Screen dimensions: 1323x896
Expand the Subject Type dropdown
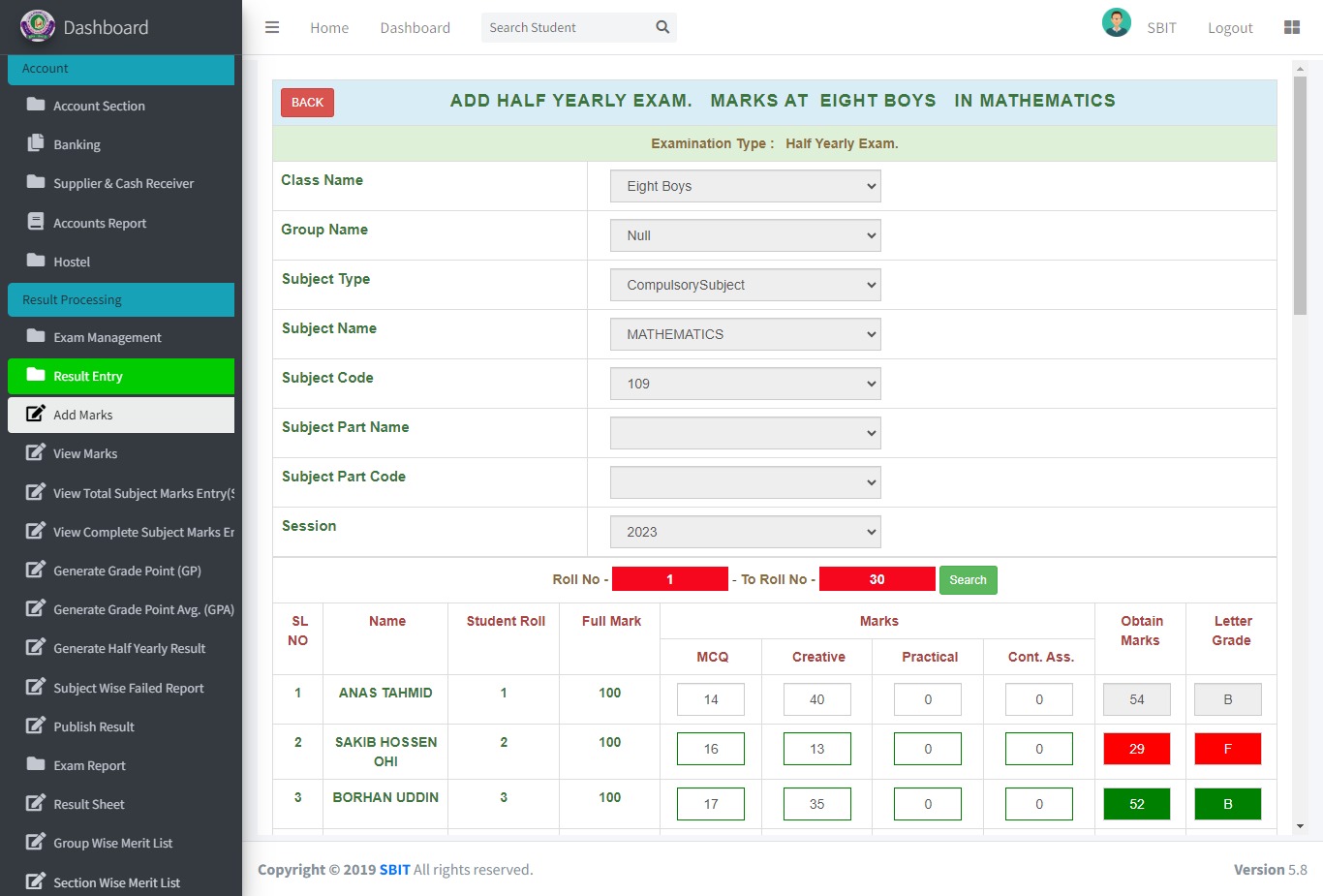click(x=745, y=285)
